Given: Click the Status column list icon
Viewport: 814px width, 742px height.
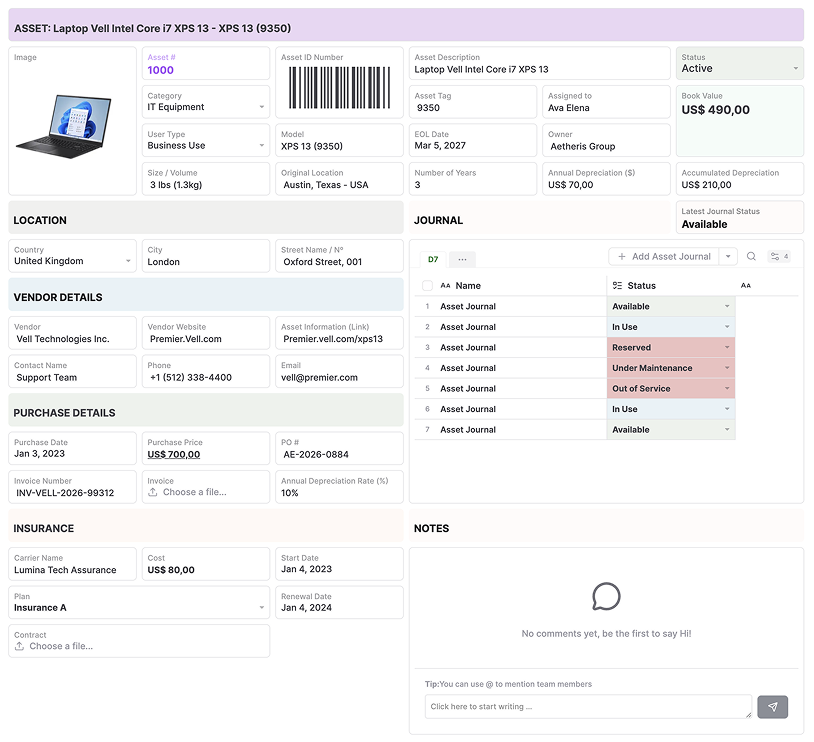Looking at the screenshot, I should coord(617,286).
